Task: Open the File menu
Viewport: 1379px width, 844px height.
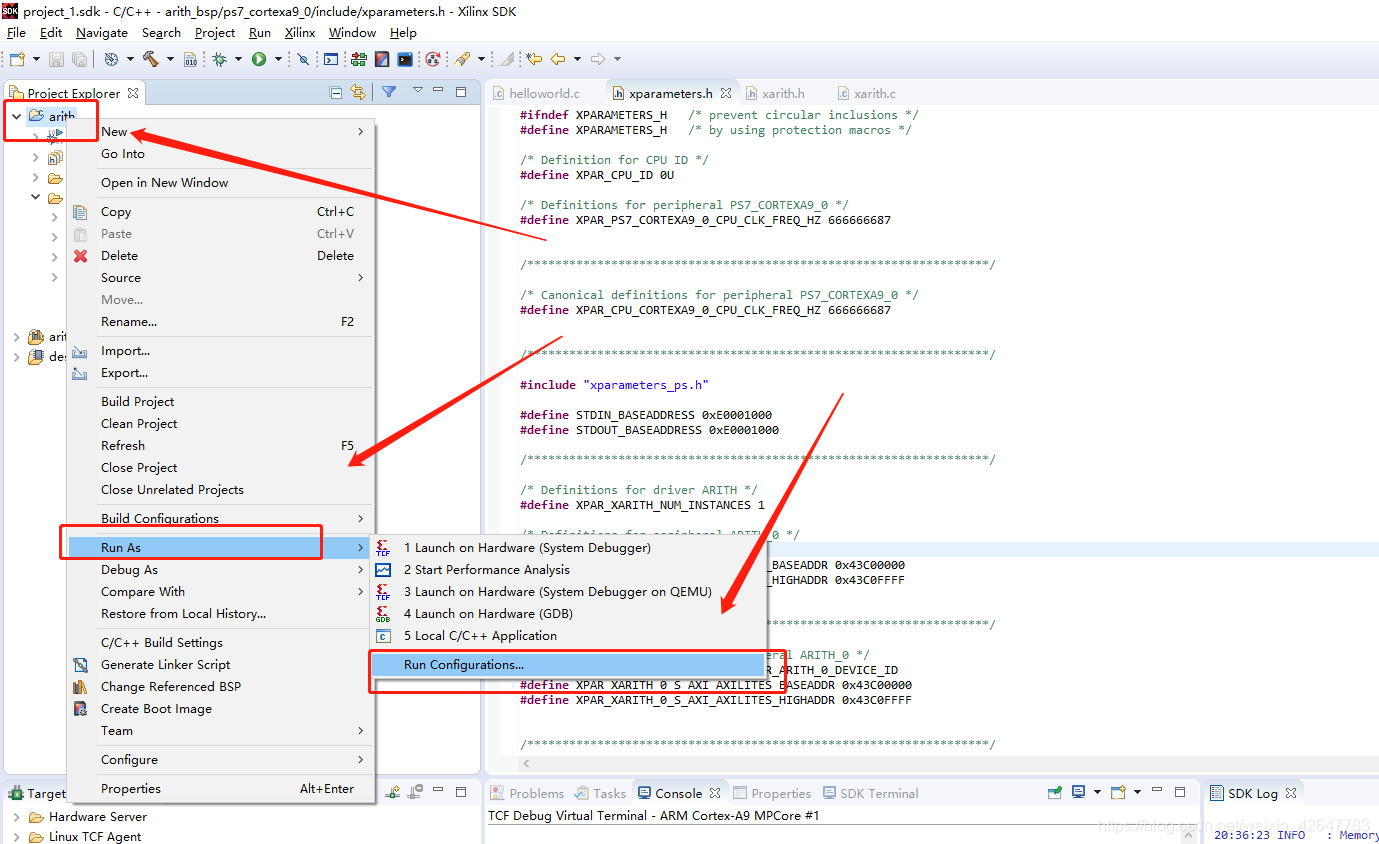Action: tap(16, 33)
